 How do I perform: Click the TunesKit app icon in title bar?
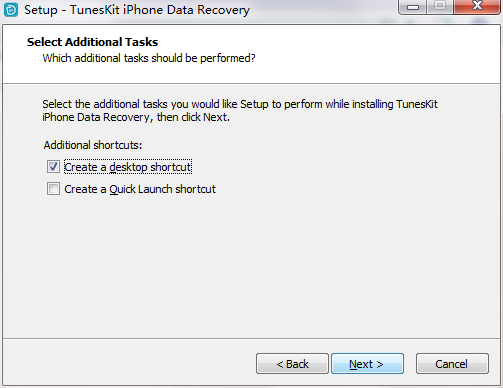(10, 10)
